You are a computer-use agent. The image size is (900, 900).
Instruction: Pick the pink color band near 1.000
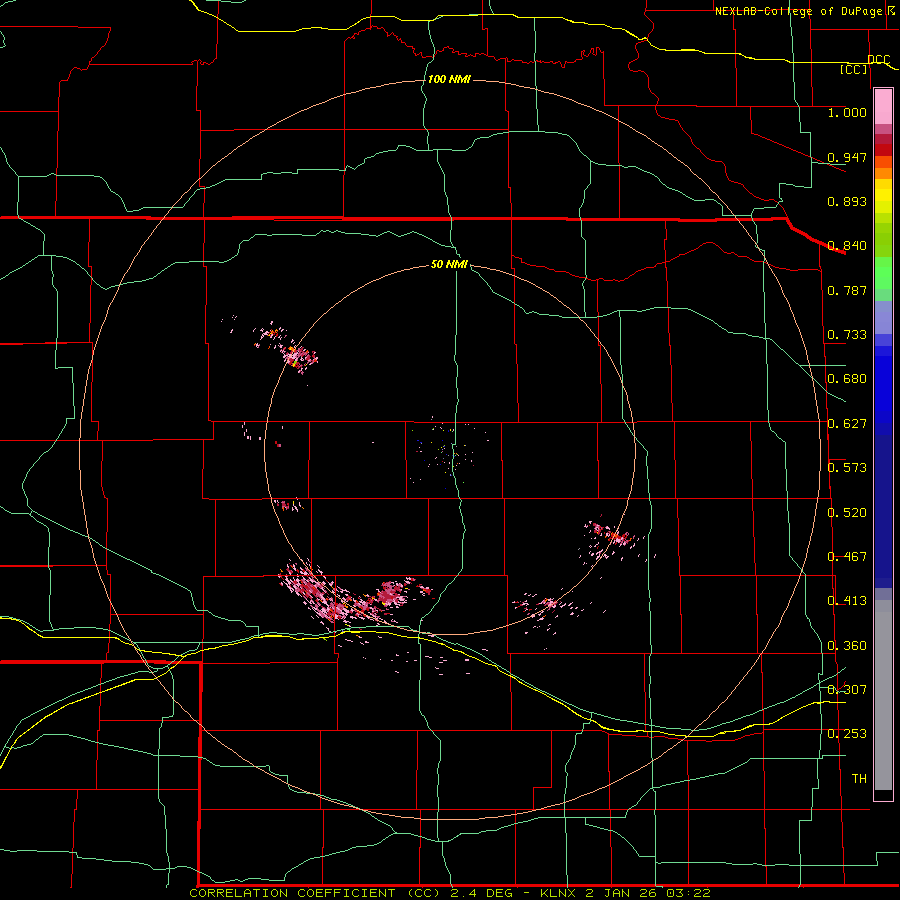click(883, 107)
